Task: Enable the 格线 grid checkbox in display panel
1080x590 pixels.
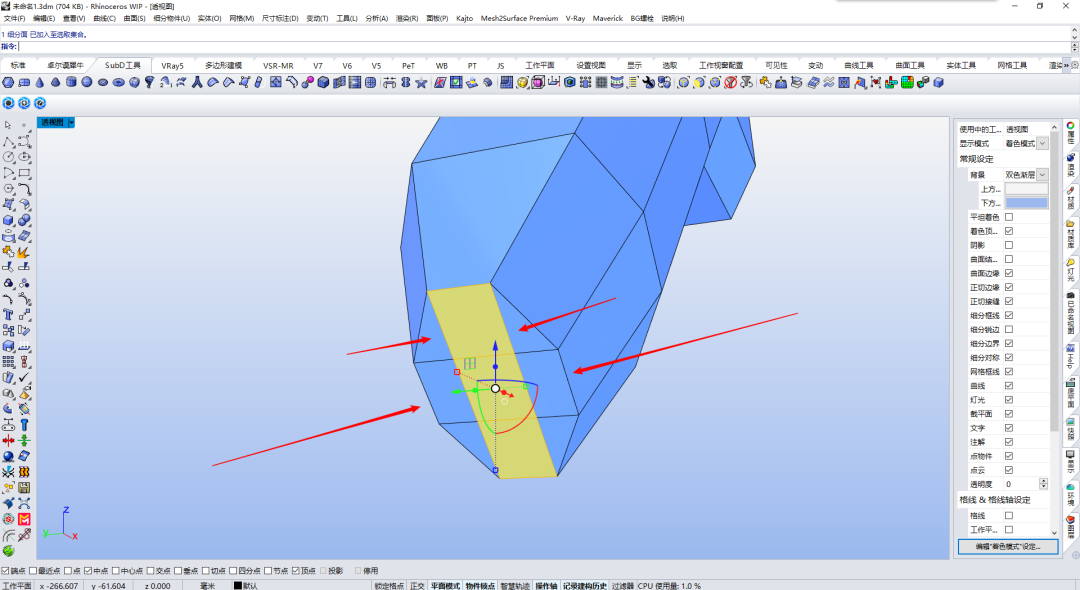Action: (1009, 516)
